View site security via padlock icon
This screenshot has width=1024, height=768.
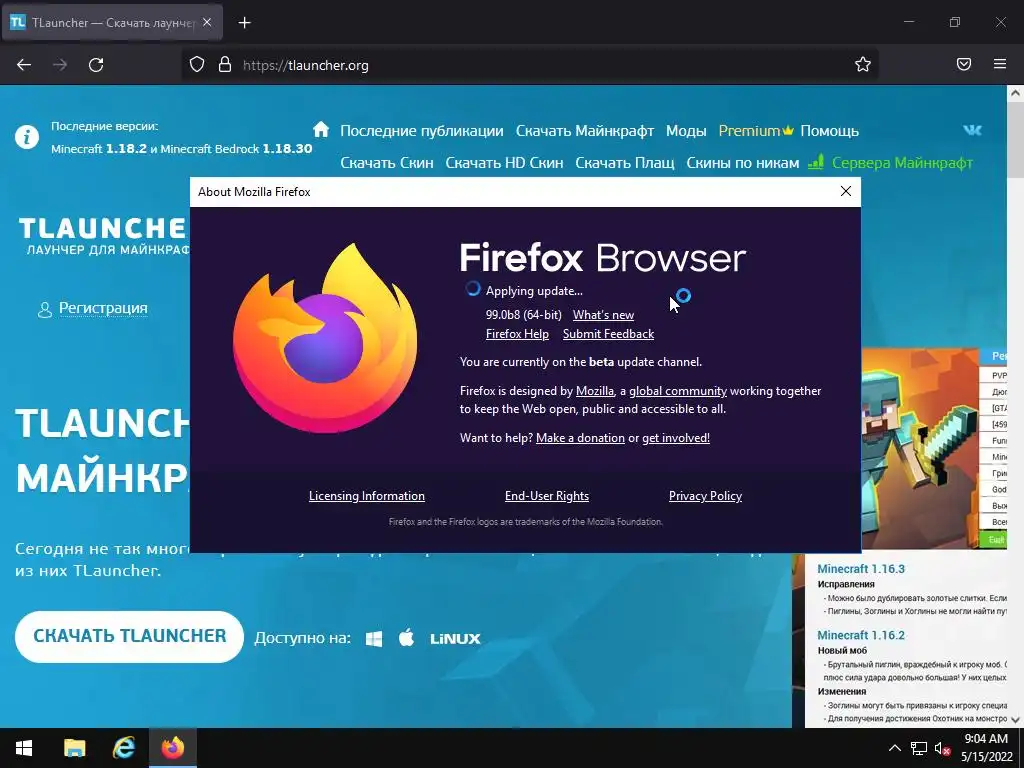coord(225,65)
